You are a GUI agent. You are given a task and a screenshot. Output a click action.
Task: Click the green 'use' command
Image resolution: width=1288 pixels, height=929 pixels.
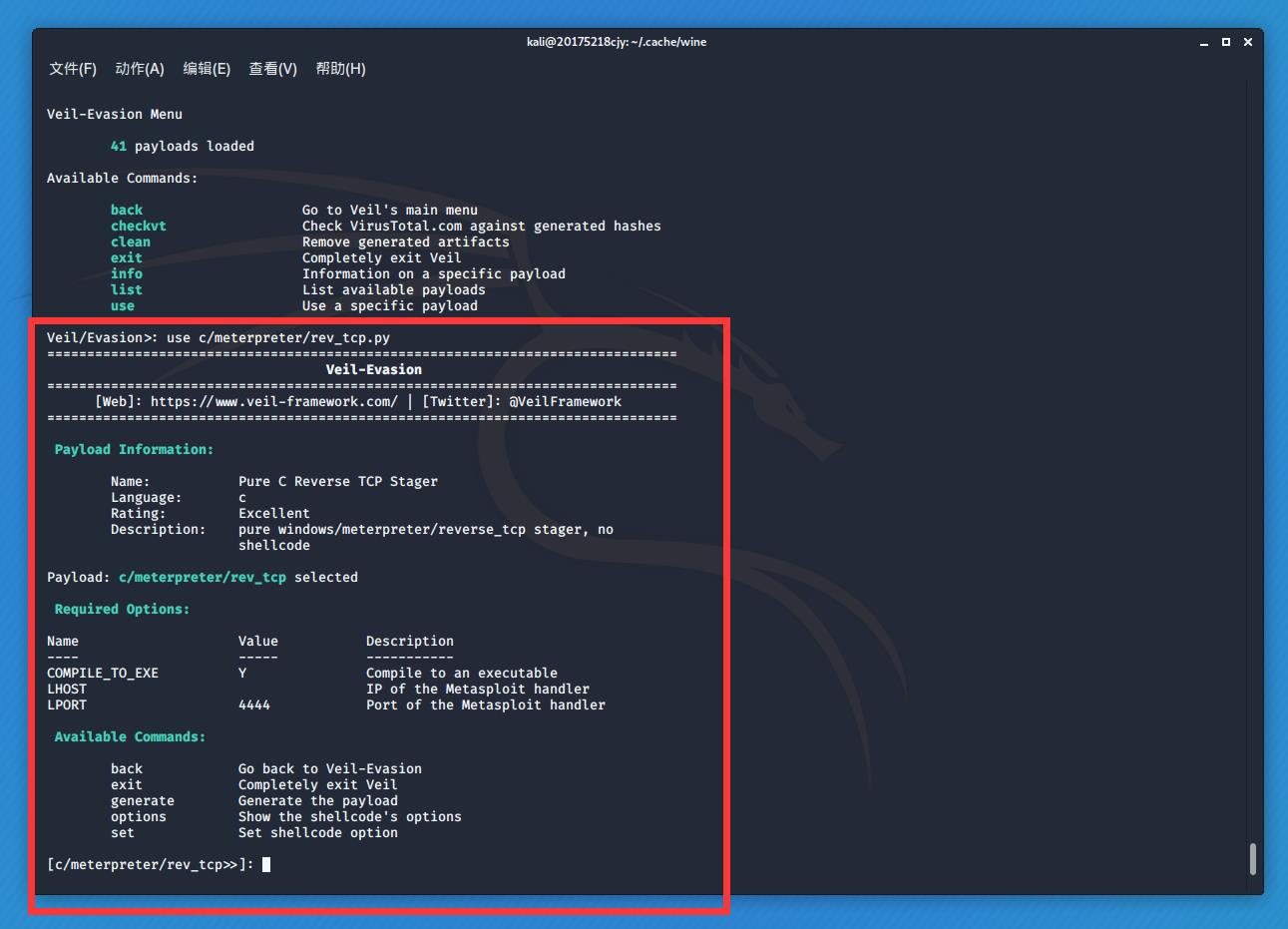(123, 305)
